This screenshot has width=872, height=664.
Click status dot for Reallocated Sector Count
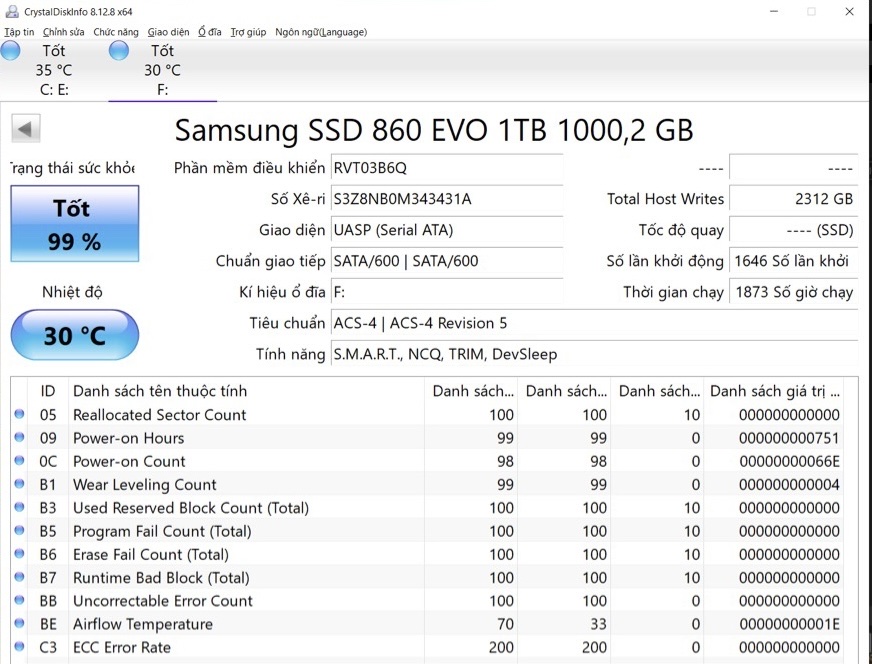point(19,414)
